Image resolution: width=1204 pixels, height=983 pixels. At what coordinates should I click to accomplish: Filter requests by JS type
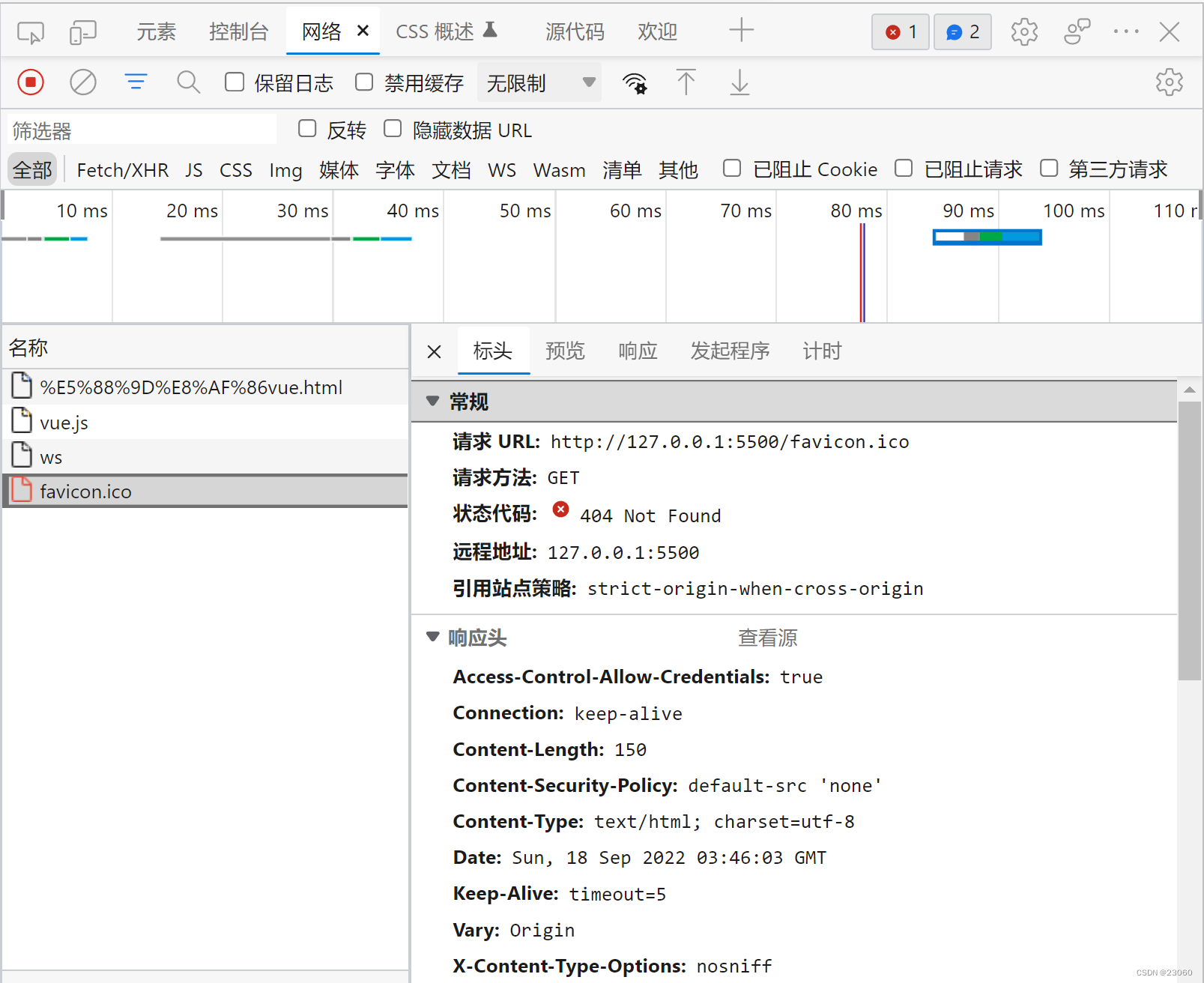[193, 170]
